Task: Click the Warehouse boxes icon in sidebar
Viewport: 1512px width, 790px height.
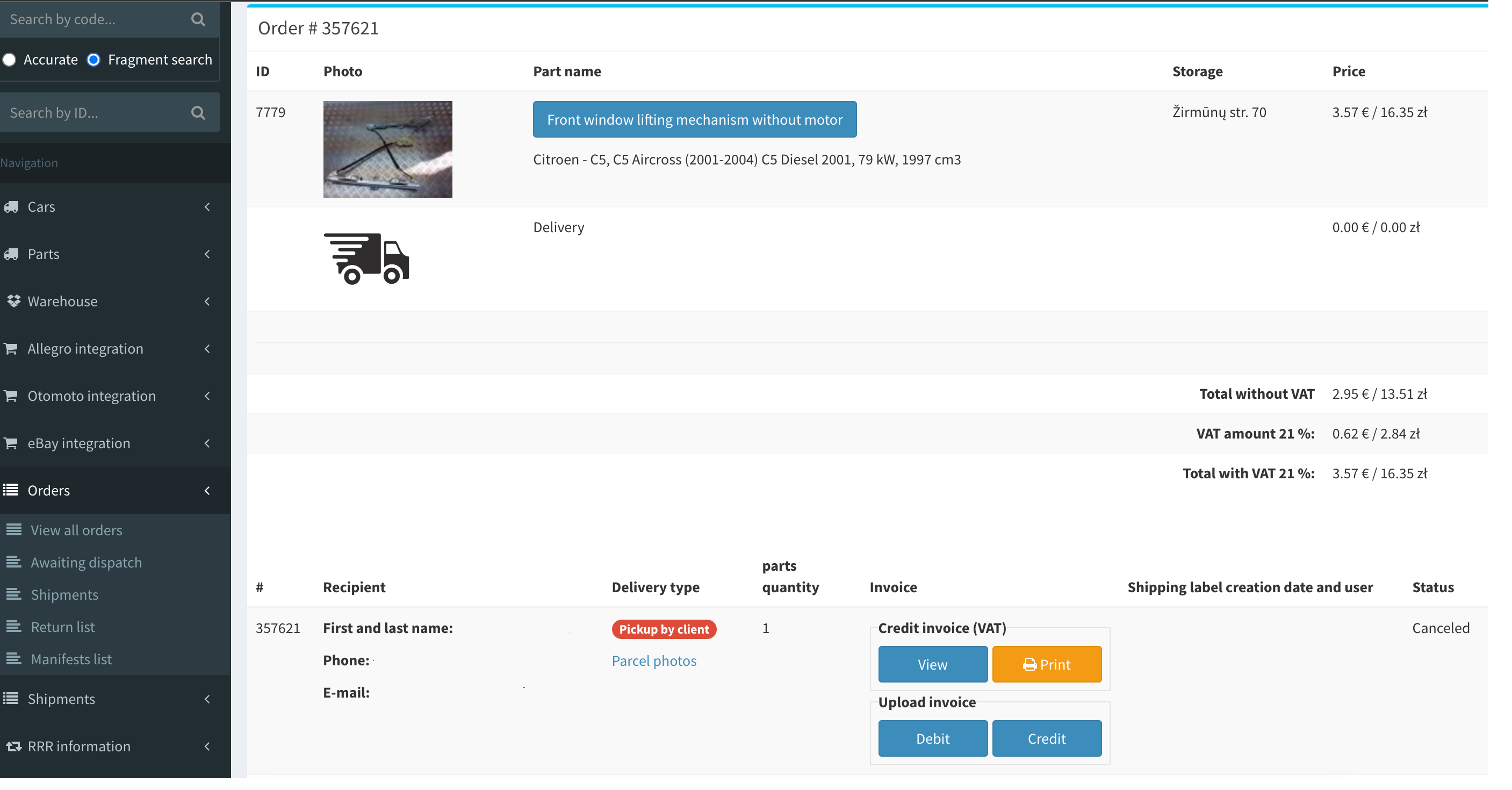Action: tap(13, 301)
